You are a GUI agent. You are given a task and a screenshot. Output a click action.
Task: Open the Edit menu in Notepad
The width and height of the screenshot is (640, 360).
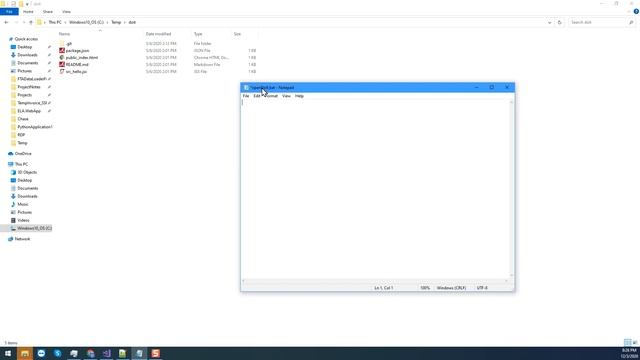click(x=257, y=96)
